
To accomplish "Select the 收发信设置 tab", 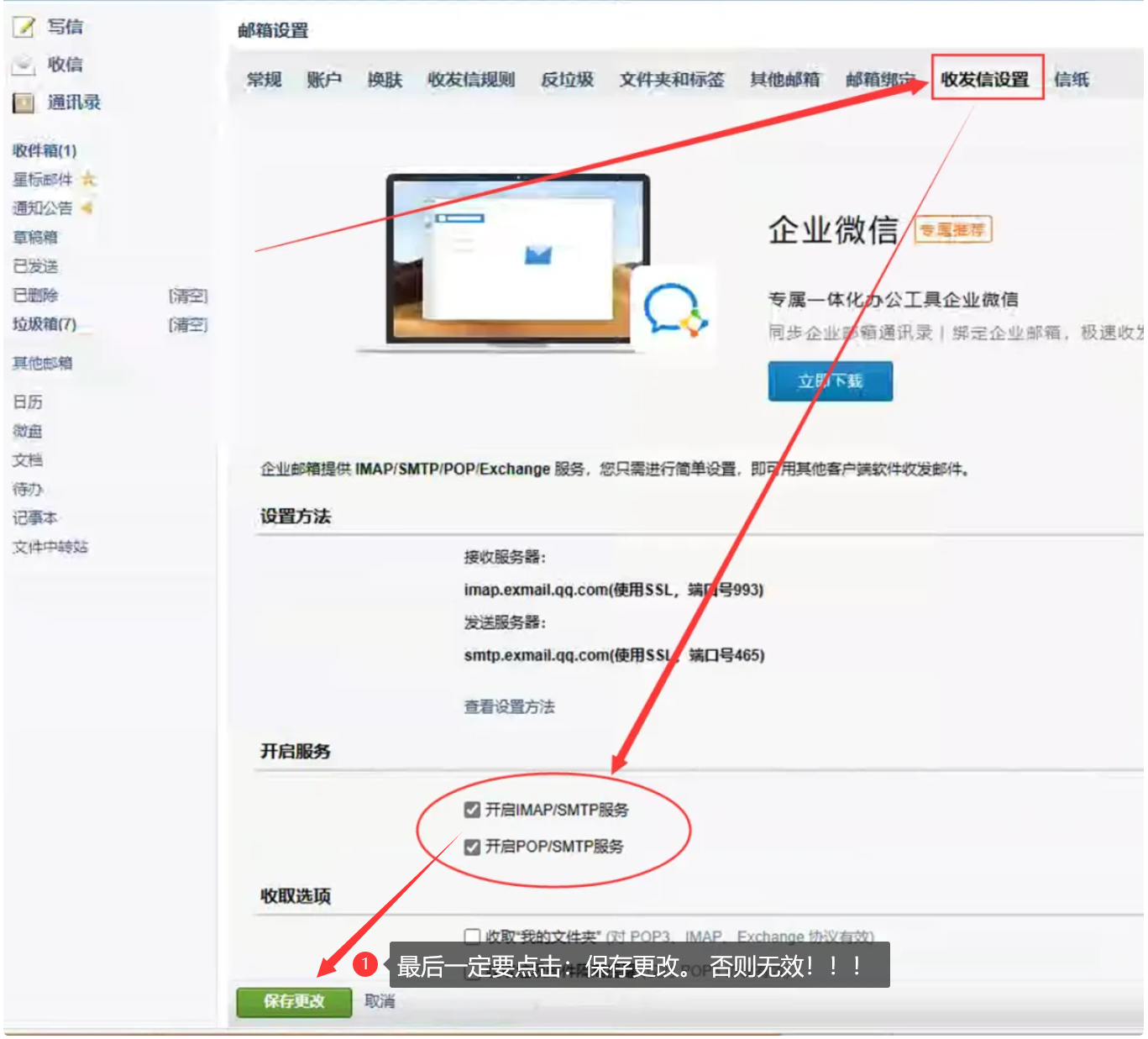I will pyautogui.click(x=985, y=80).
